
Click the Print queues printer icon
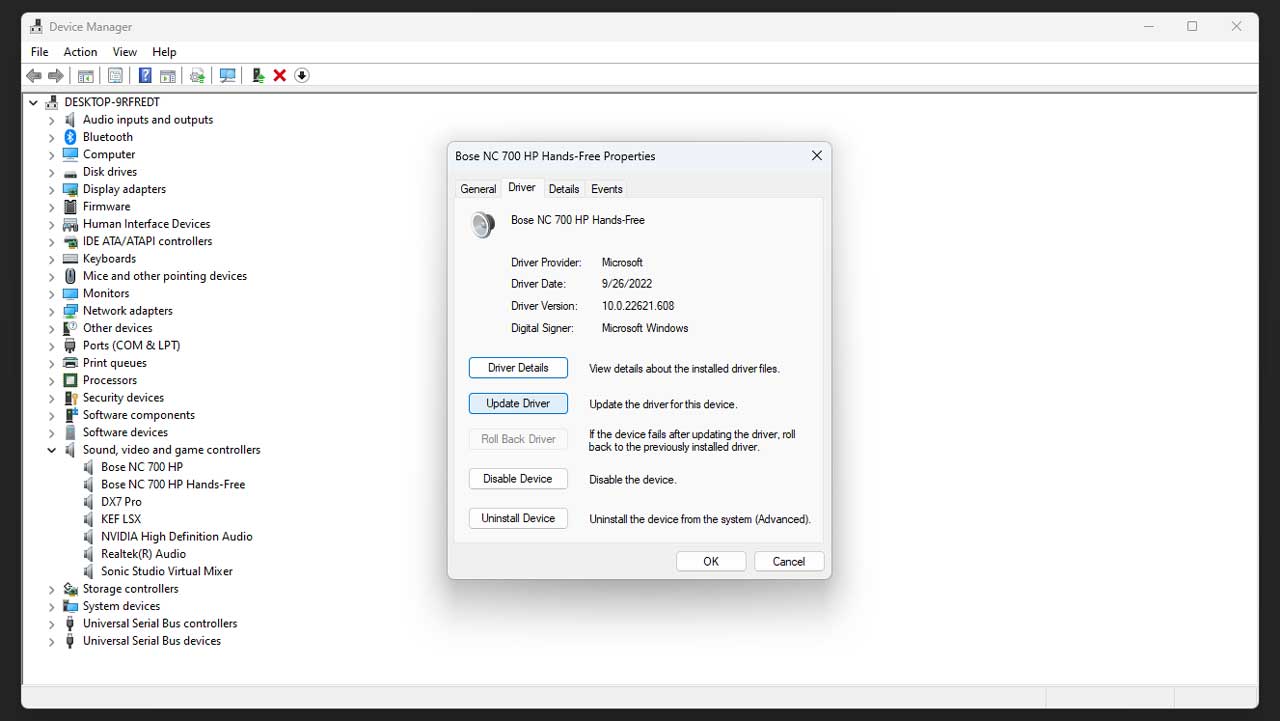point(70,363)
